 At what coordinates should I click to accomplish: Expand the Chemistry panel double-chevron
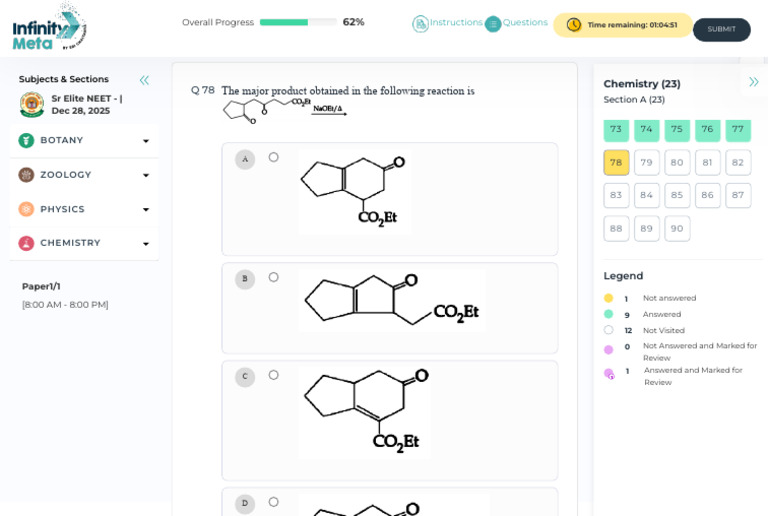tap(753, 82)
